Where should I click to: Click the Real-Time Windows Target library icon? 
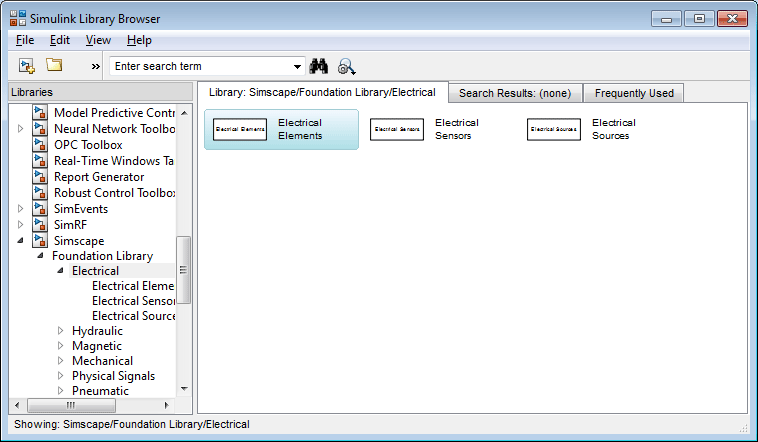point(40,160)
